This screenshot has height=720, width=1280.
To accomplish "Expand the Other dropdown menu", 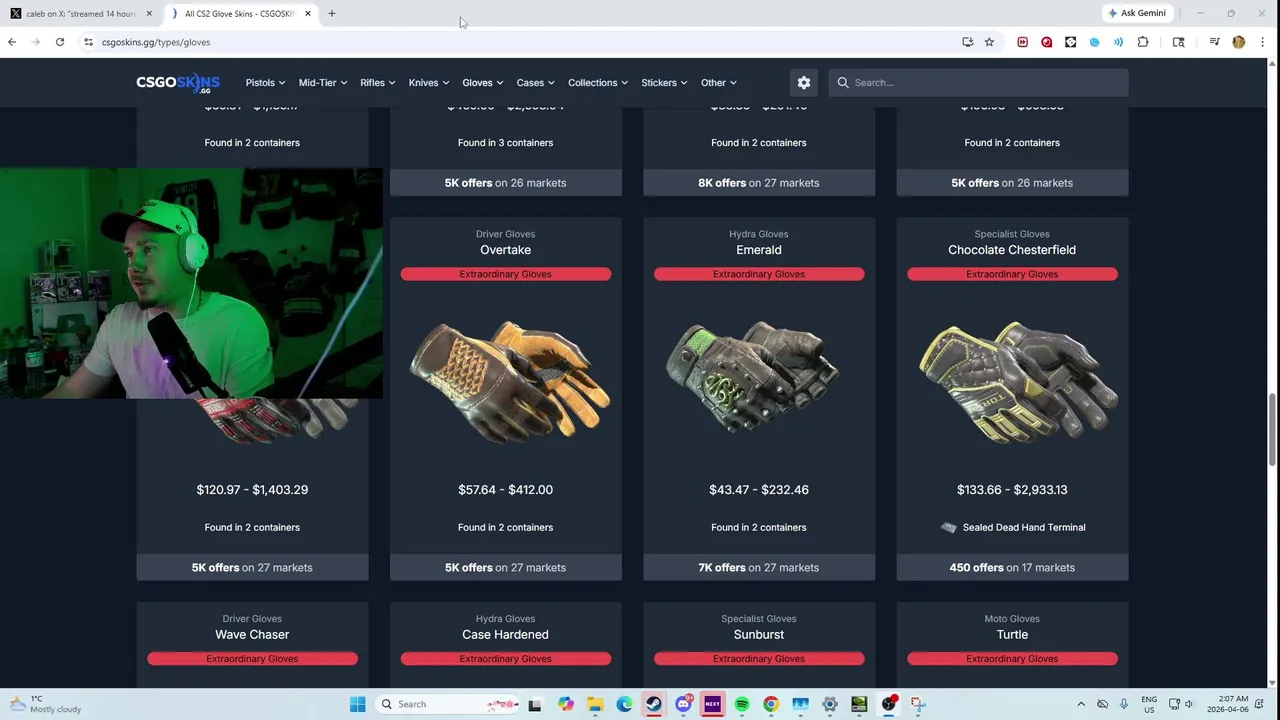I will [719, 83].
